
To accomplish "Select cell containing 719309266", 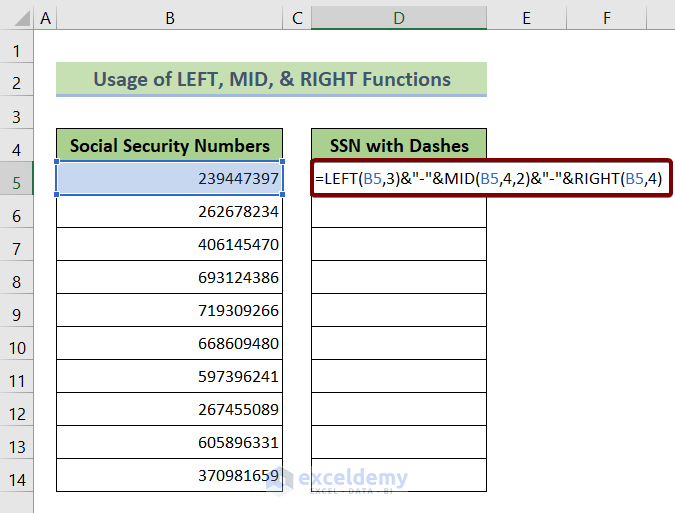I will (x=170, y=310).
